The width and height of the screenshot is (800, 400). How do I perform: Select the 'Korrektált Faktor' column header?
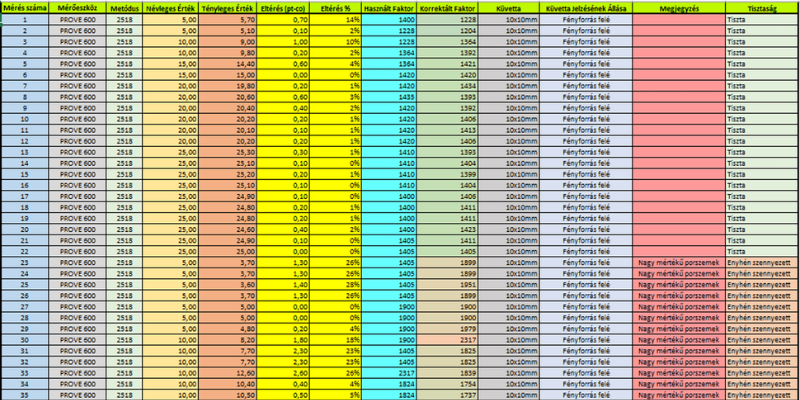pyautogui.click(x=447, y=7)
